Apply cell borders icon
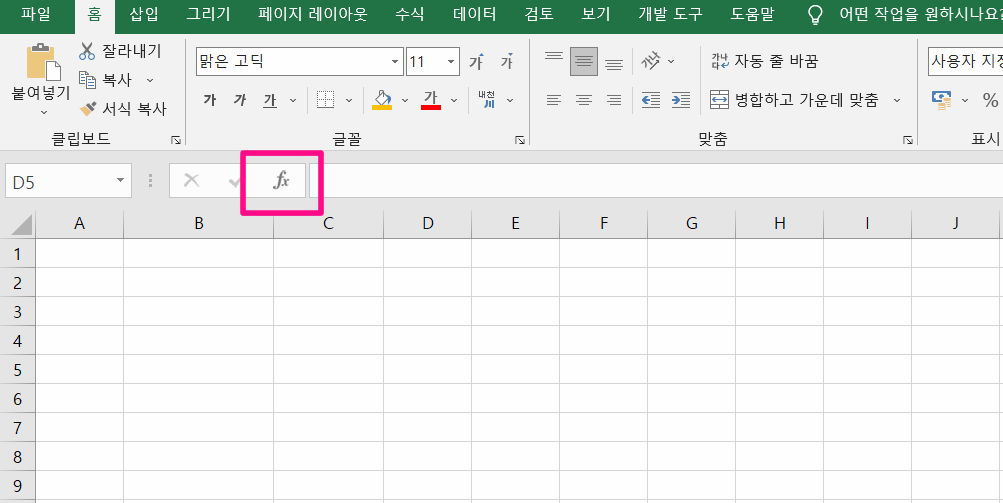Image resolution: width=1003 pixels, height=503 pixels. pyautogui.click(x=326, y=100)
